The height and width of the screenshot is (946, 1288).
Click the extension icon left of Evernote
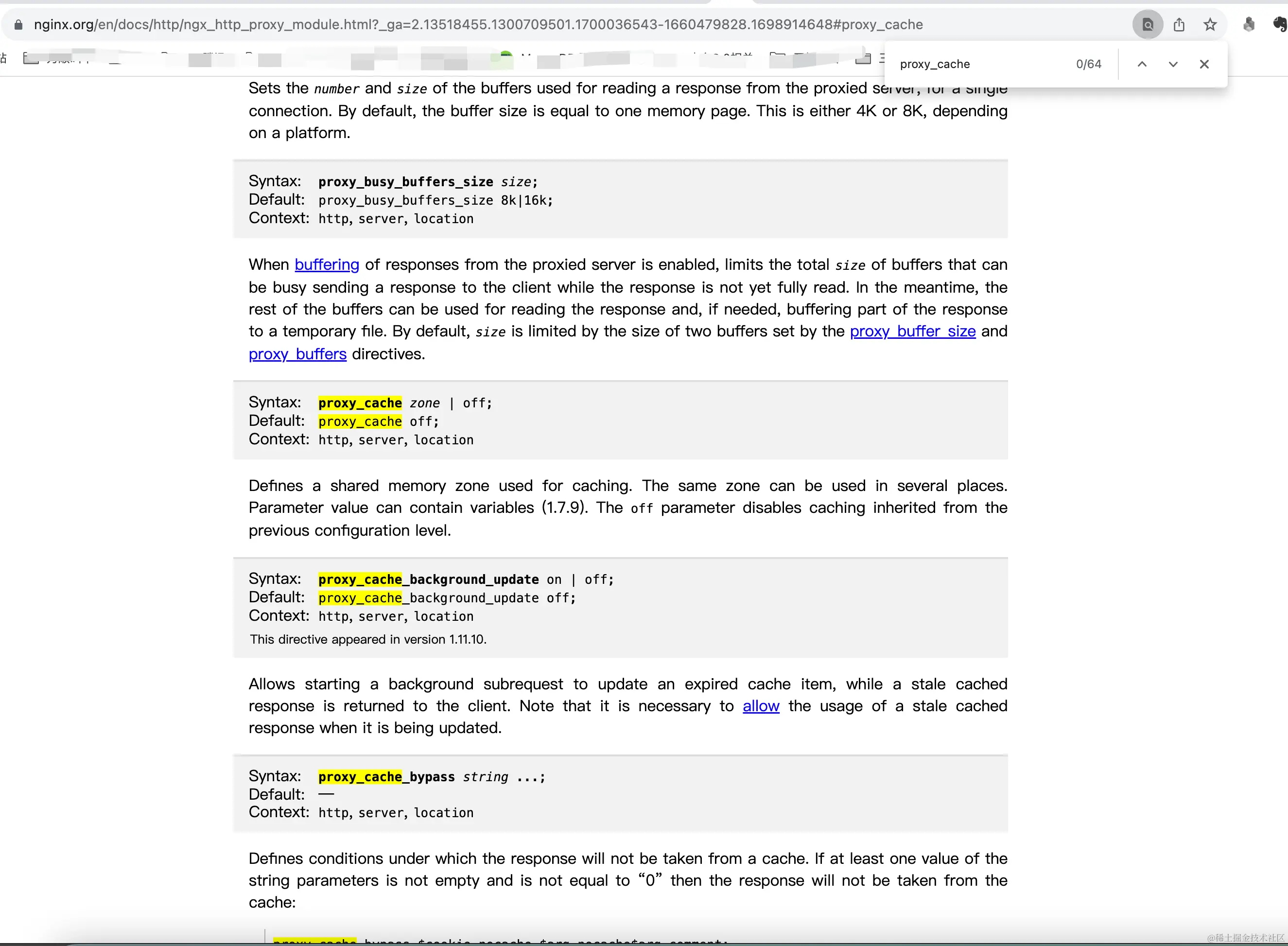(x=1249, y=24)
